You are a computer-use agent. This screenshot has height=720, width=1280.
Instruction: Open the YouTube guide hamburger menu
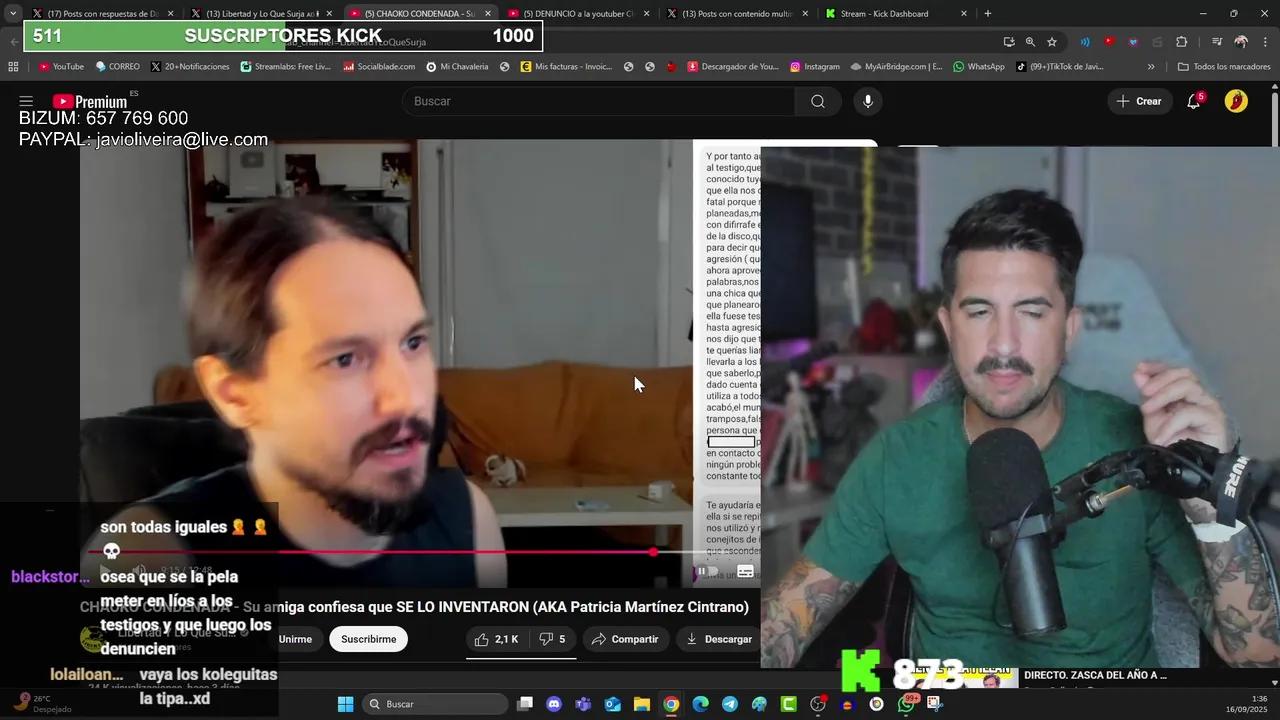click(x=26, y=101)
